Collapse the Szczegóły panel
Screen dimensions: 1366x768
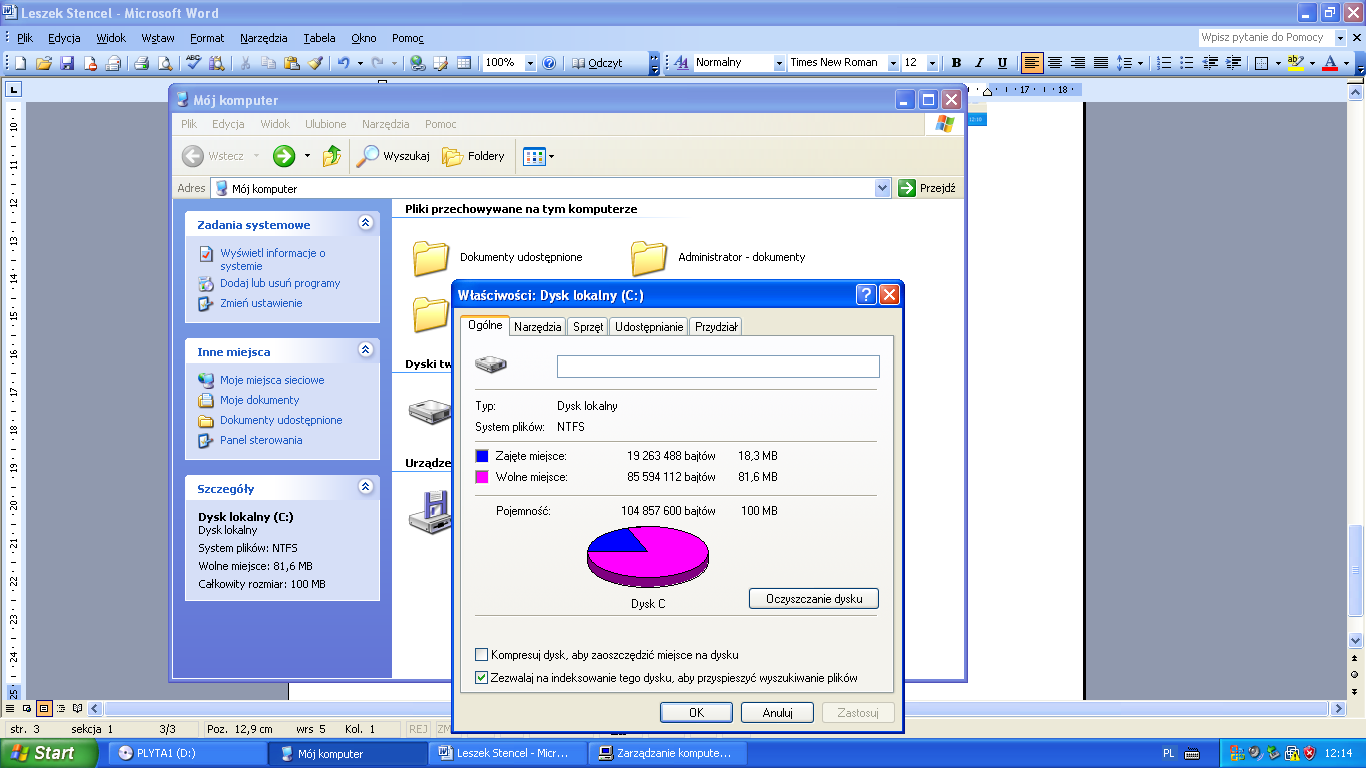click(366, 488)
